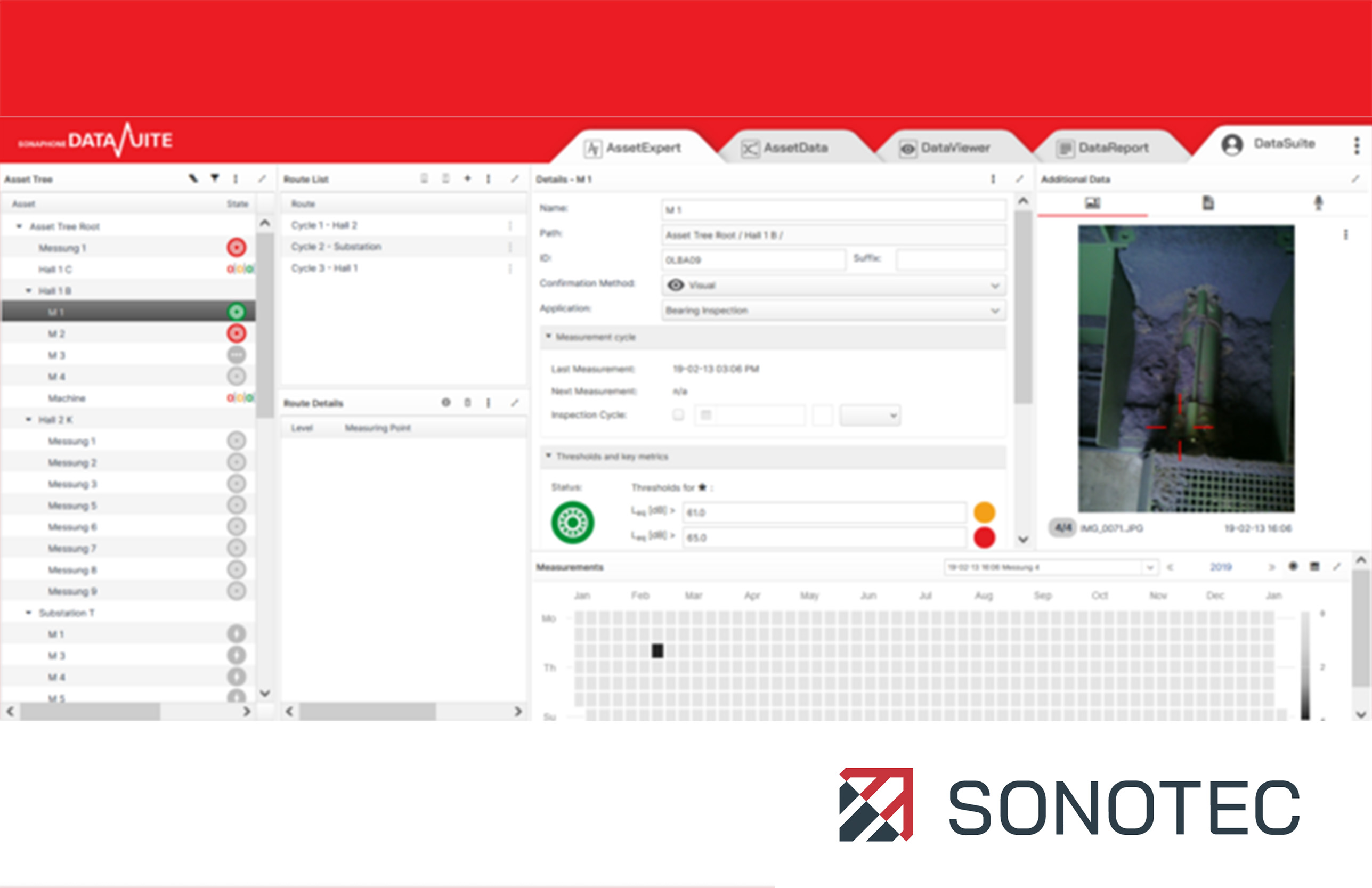The image size is (1372, 888).
Task: Collapse the Hall 2 K tree node
Action: tap(28, 420)
